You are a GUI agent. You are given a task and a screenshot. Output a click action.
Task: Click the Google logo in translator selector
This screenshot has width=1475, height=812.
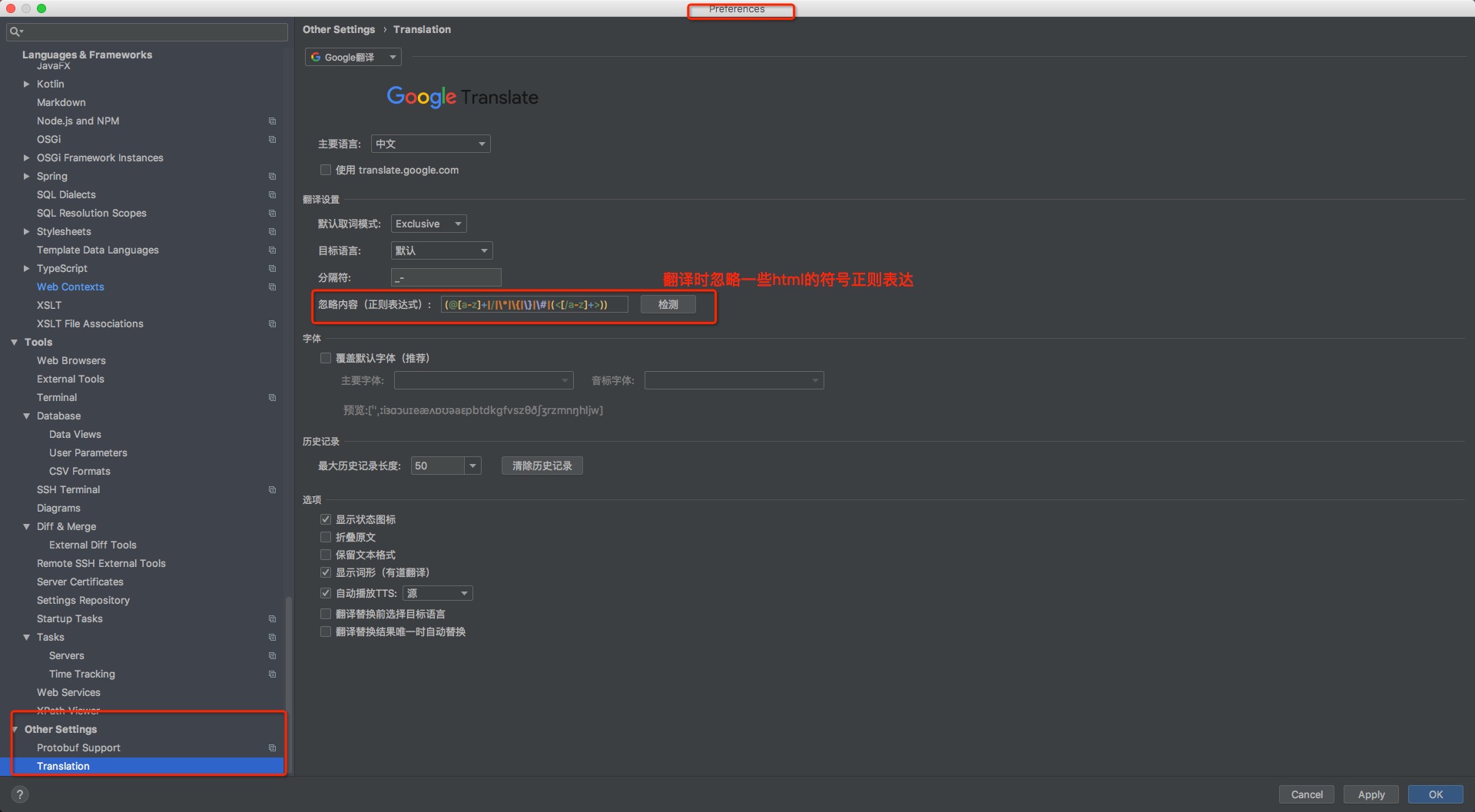pos(316,57)
